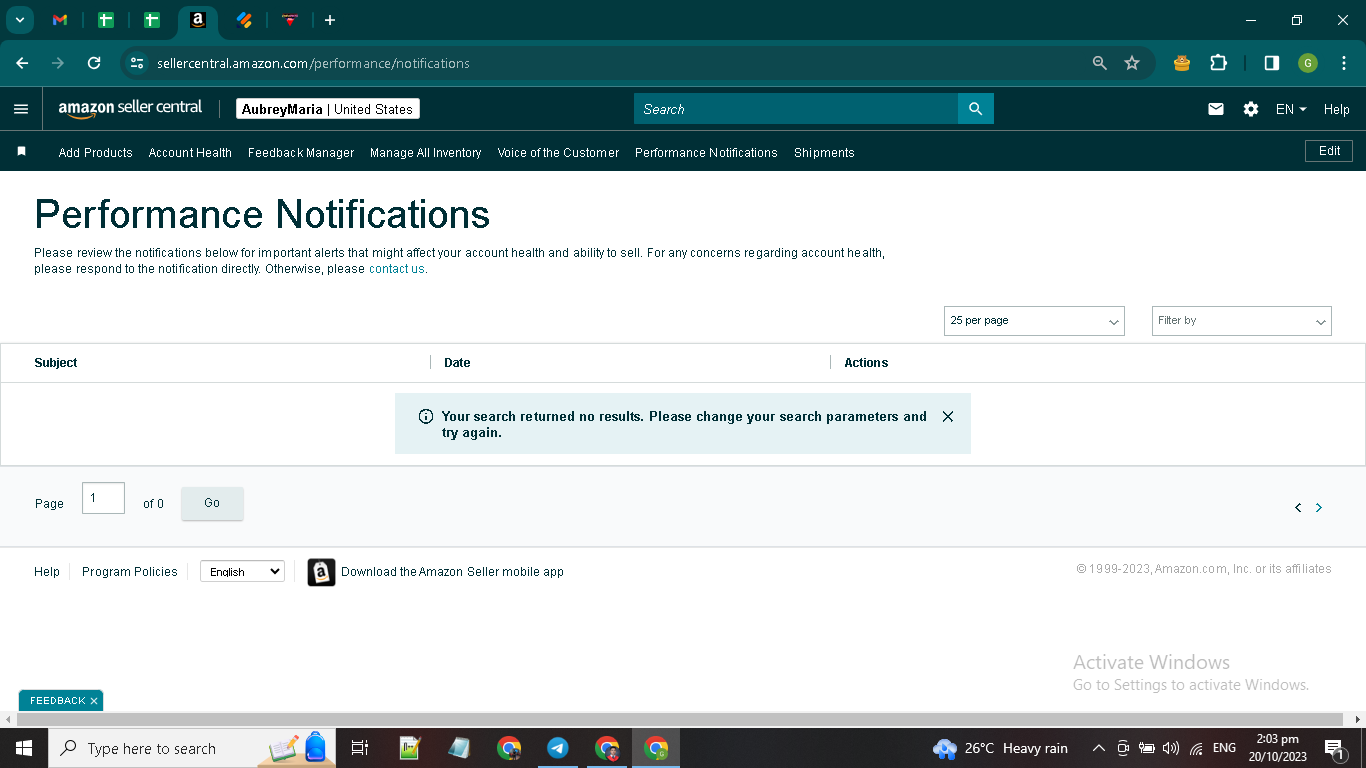Click the search magnifier button
This screenshot has height=768, width=1366.
(x=976, y=109)
